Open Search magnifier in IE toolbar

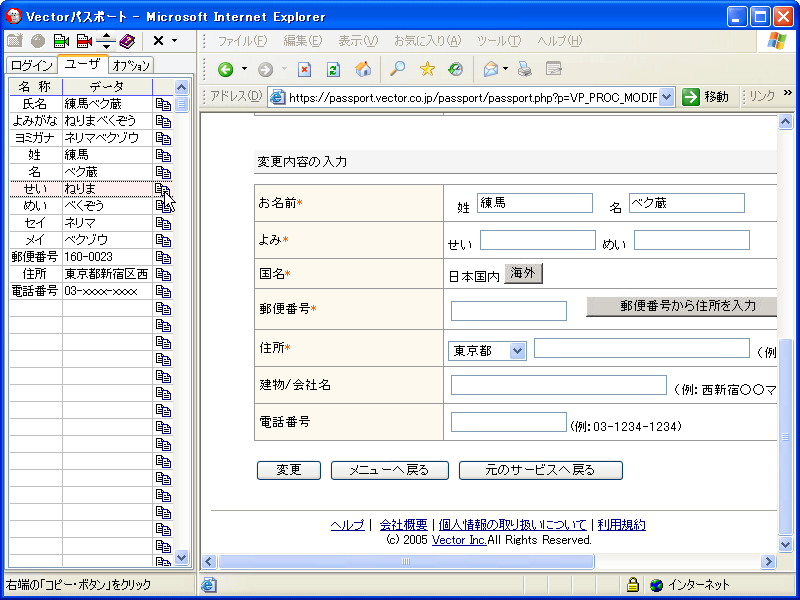[397, 69]
